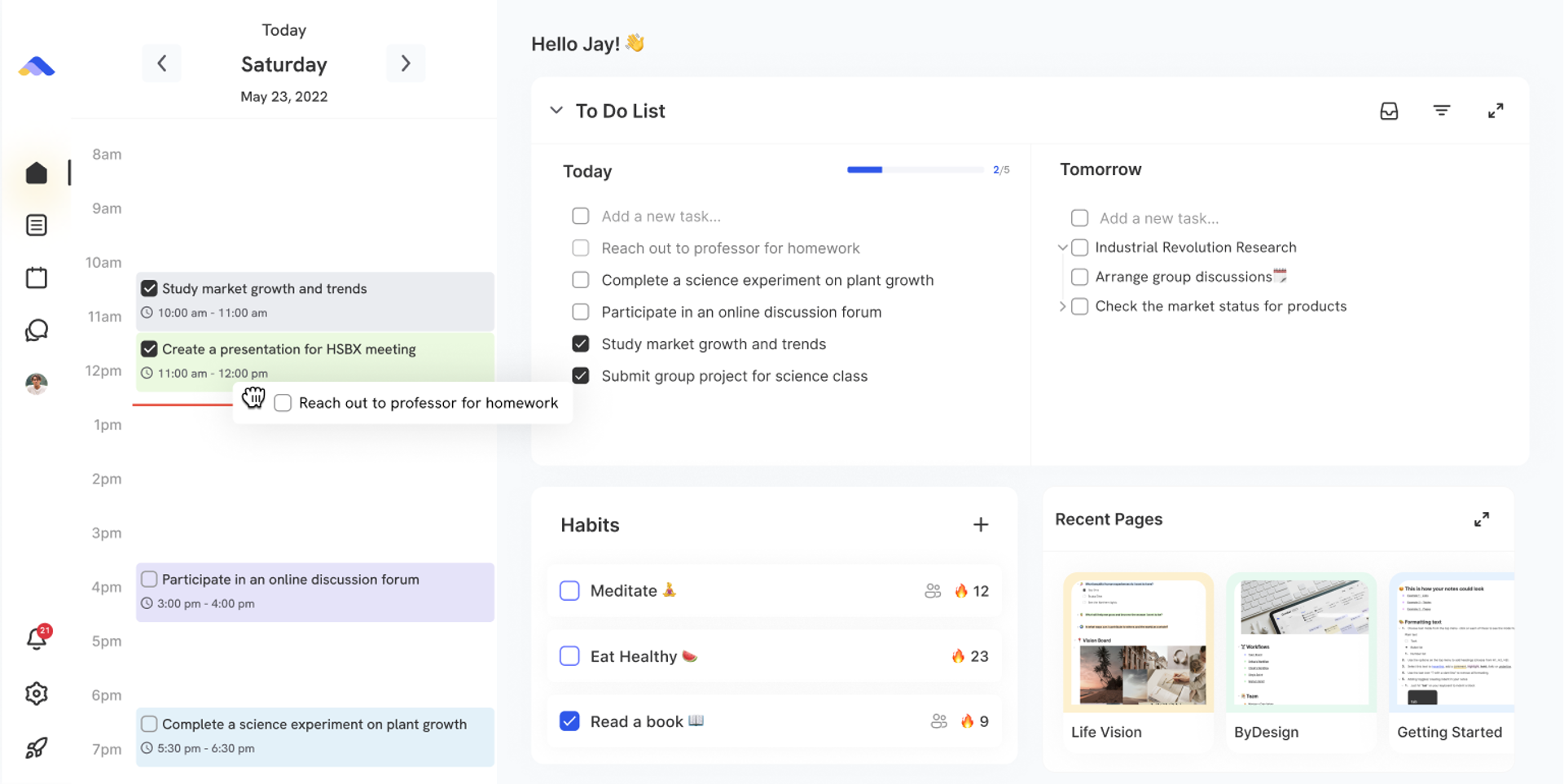Uncheck Study market growth and trends task
This screenshot has height=784, width=1564.
click(580, 344)
